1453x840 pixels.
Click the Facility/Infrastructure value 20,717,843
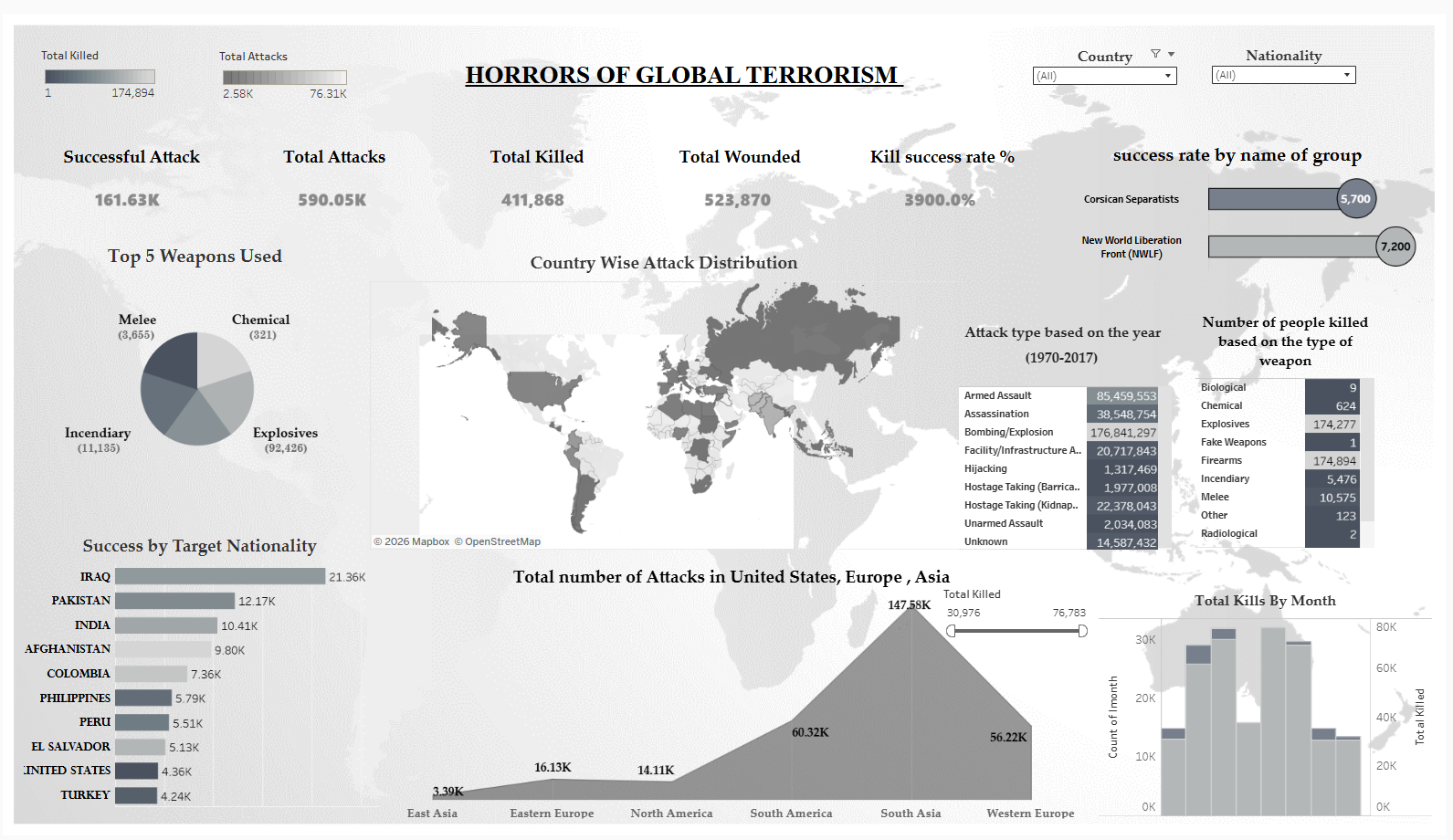coord(1122,451)
